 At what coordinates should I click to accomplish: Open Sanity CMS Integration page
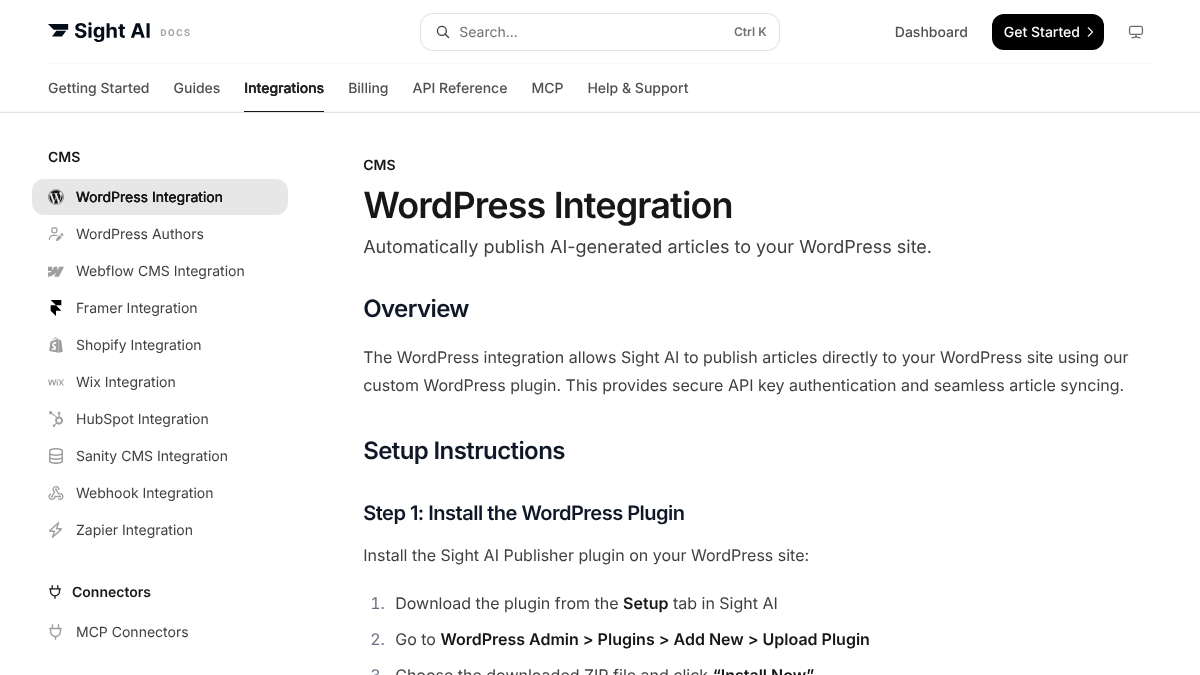160,456
